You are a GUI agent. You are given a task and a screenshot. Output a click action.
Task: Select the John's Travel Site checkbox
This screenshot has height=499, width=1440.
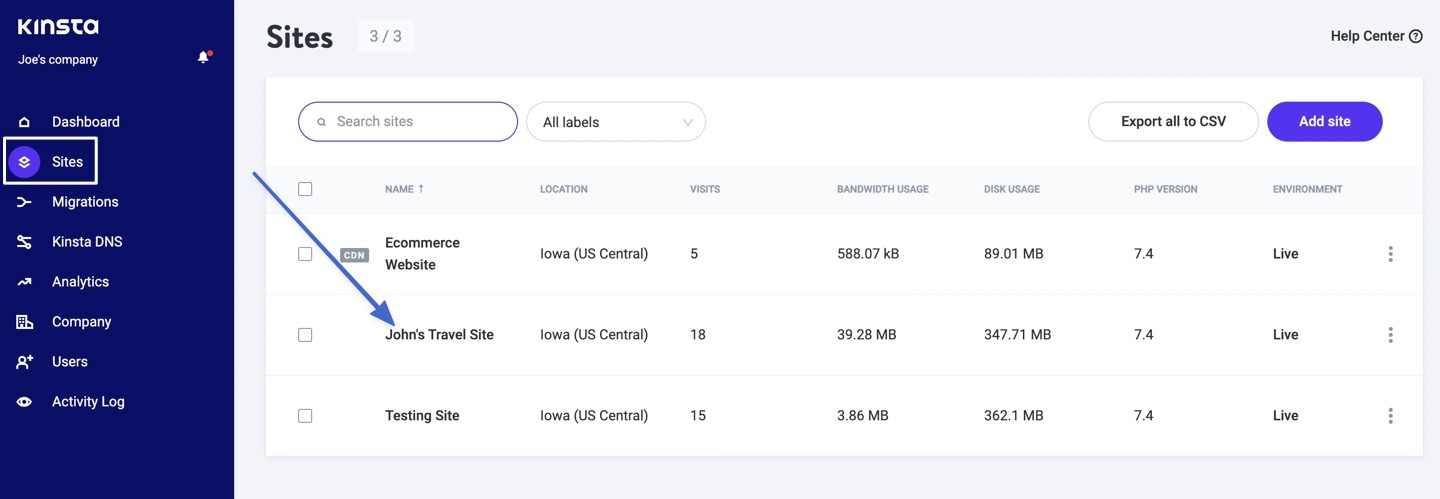coord(305,335)
